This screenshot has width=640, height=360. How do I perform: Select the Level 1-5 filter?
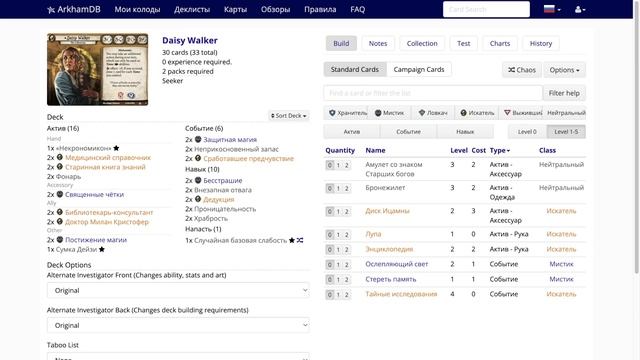click(566, 131)
